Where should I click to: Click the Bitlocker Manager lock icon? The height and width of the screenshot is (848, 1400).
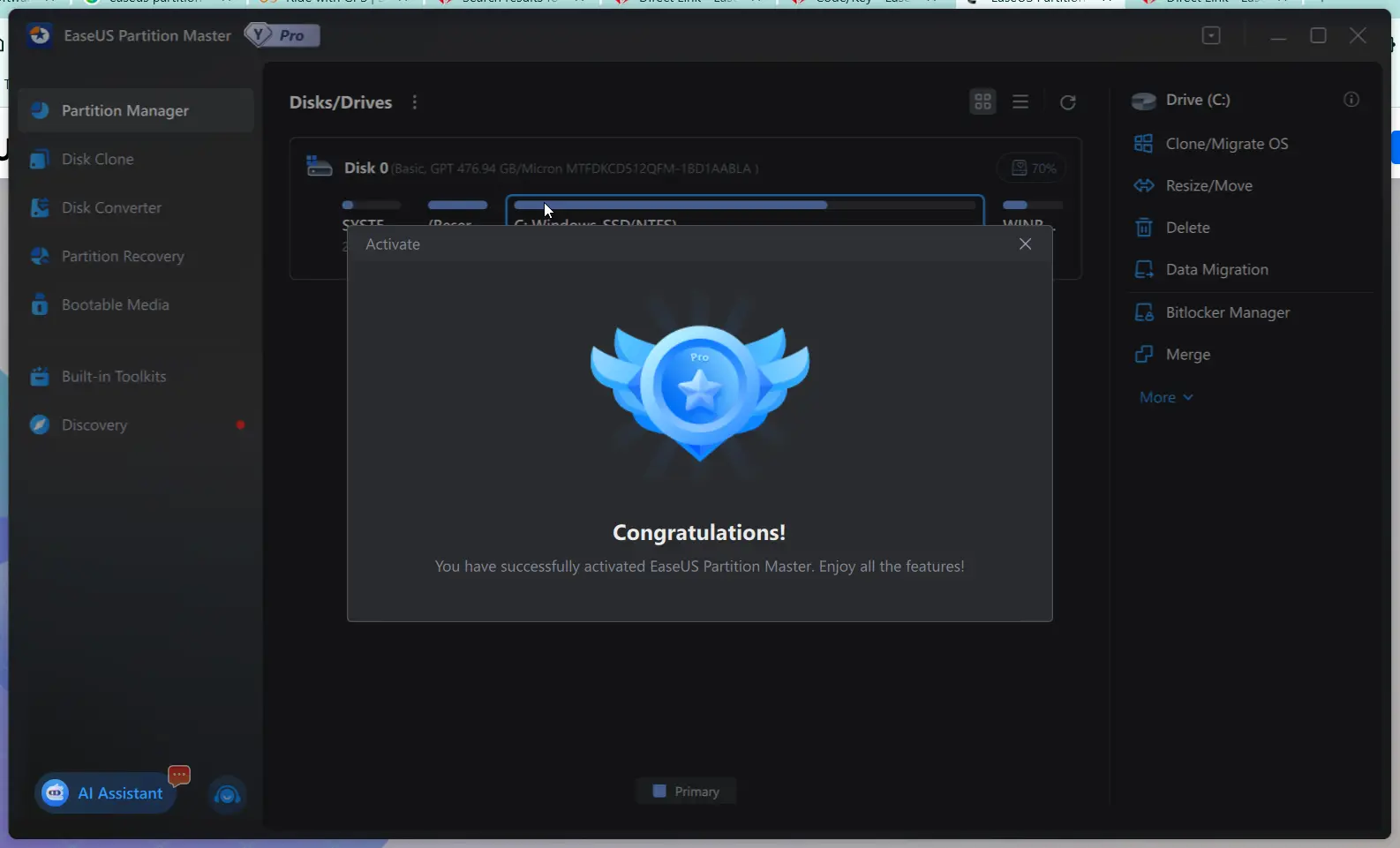[1143, 312]
